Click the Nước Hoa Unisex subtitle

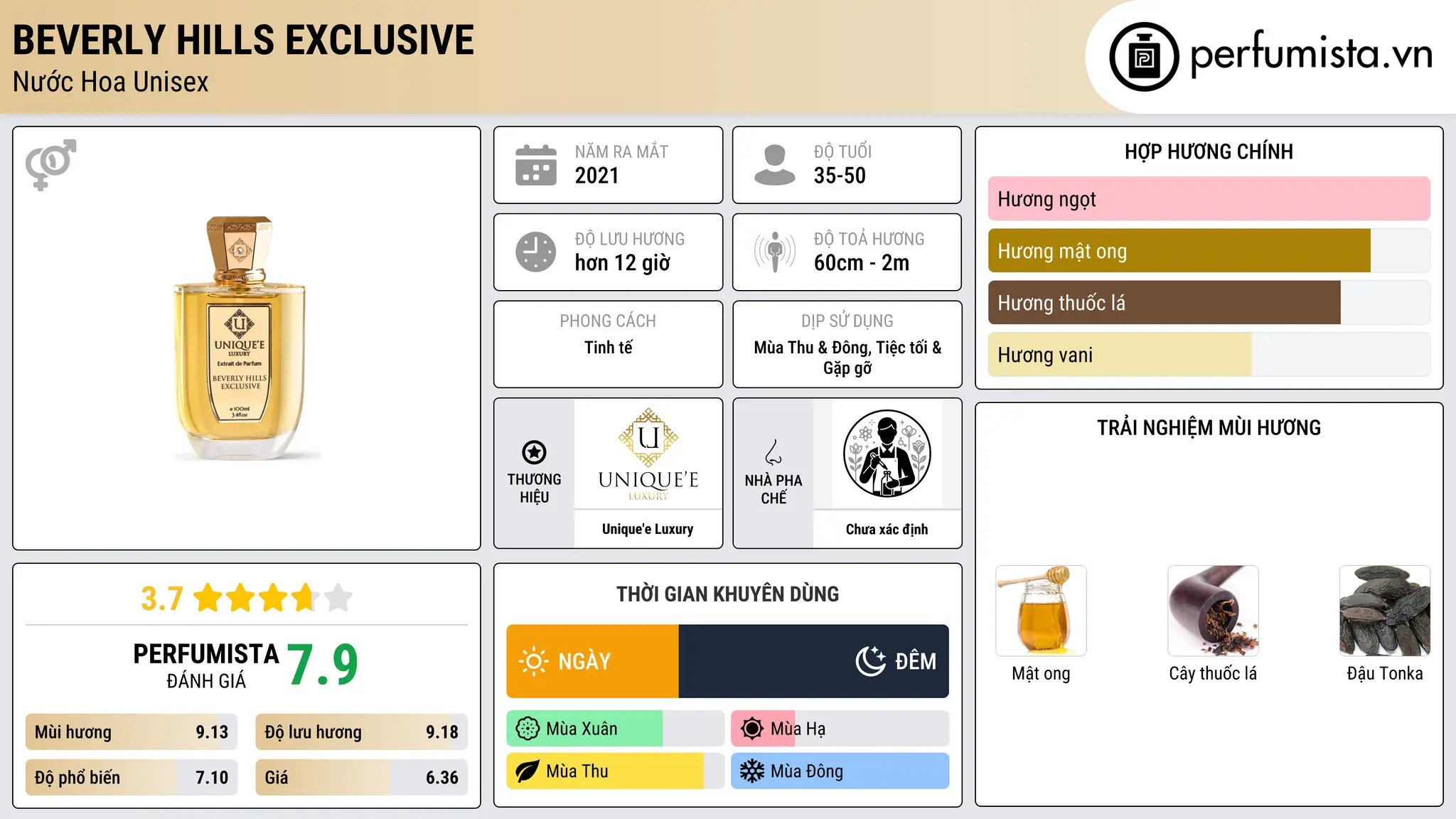111,82
